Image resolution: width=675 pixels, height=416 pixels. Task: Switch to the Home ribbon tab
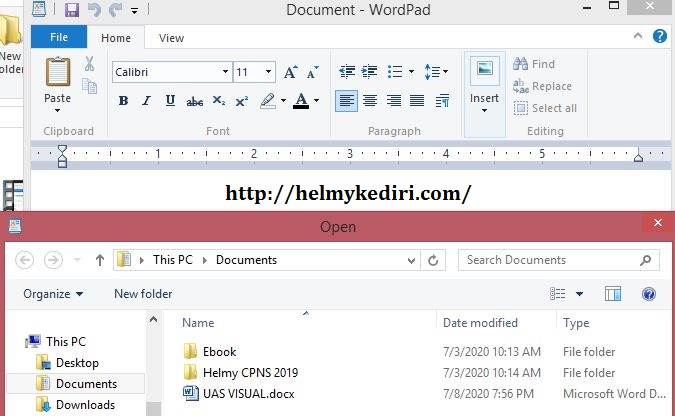[116, 38]
